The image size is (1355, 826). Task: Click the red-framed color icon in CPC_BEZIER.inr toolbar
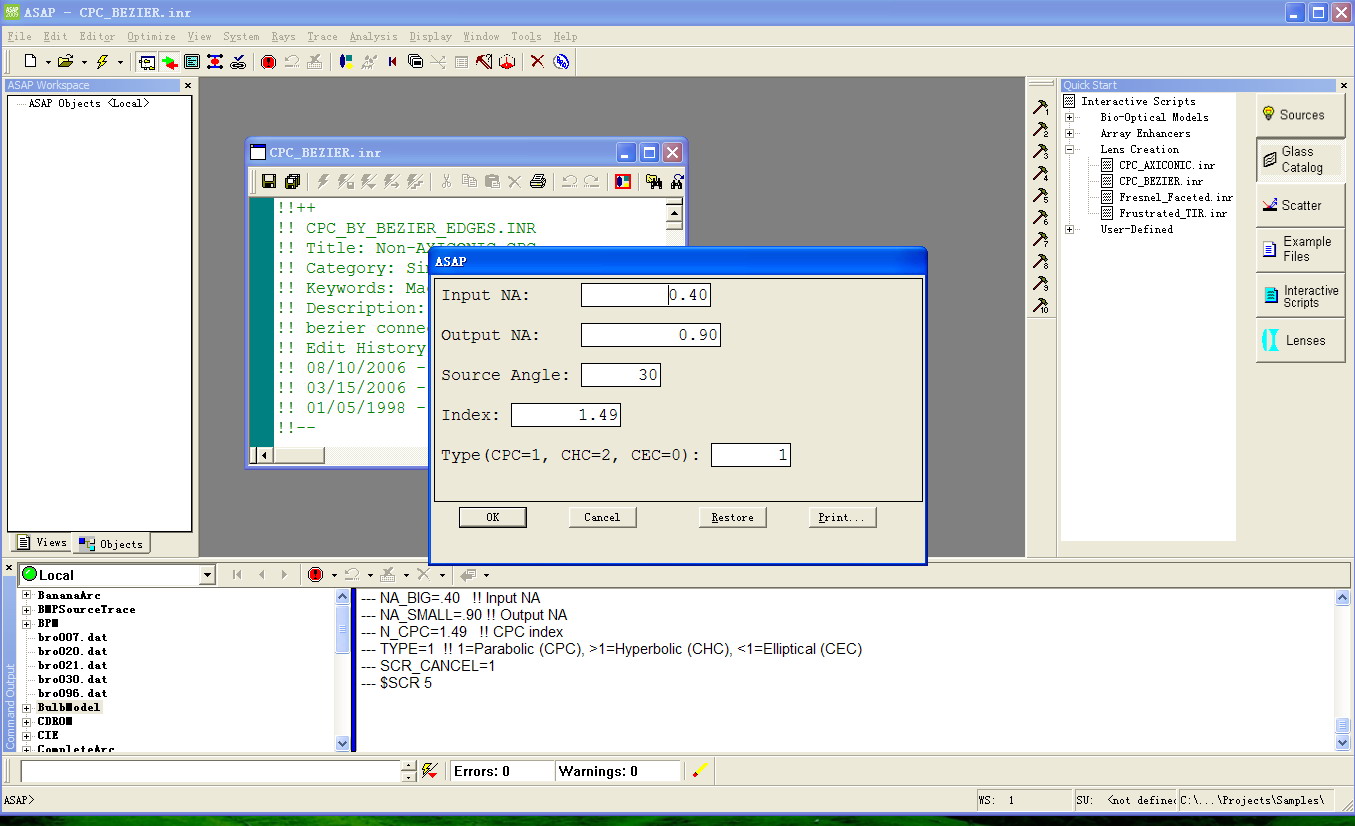pos(622,181)
